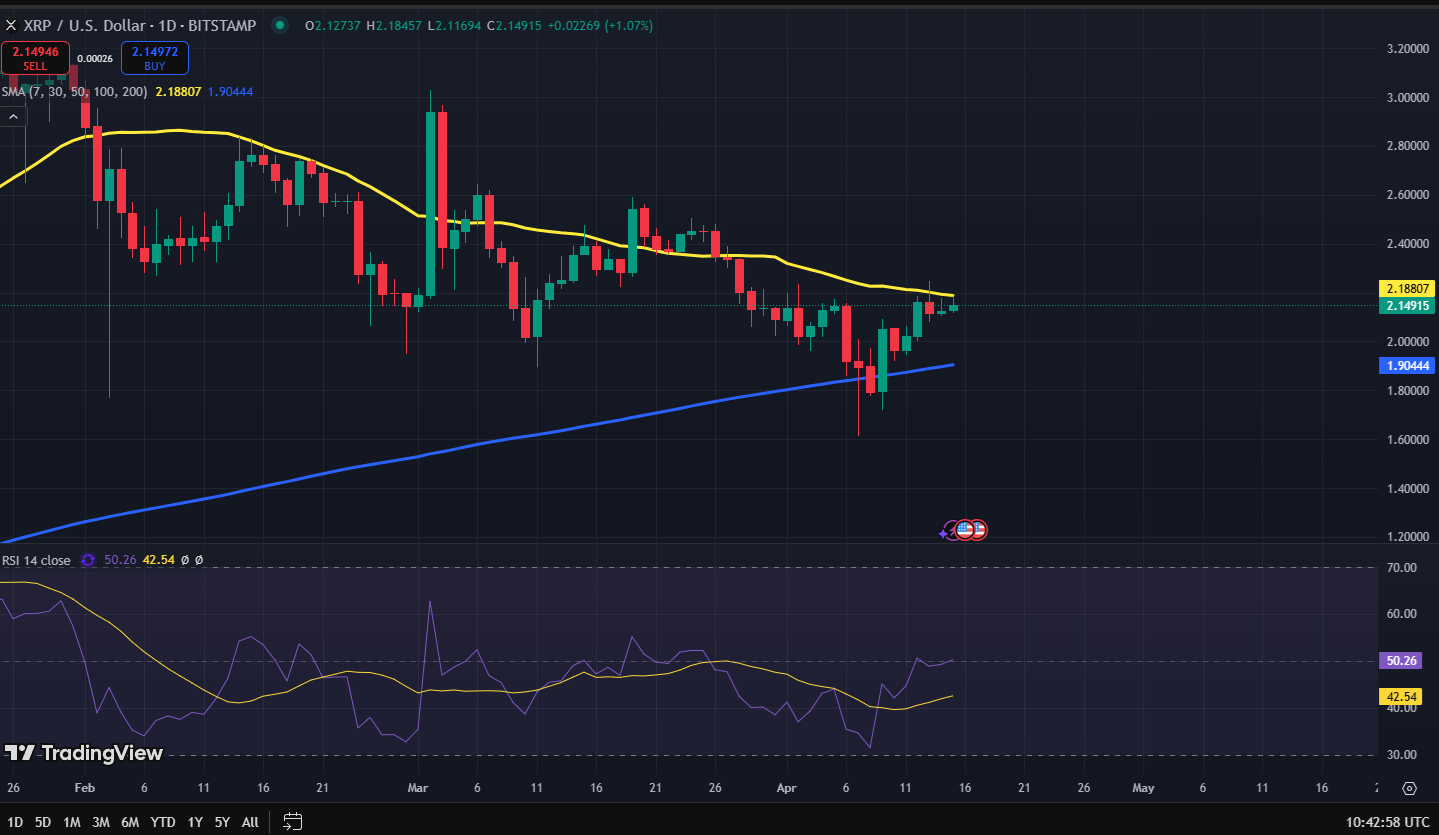
Task: Collapse the indicator legend with the chevron
Action: [13, 116]
